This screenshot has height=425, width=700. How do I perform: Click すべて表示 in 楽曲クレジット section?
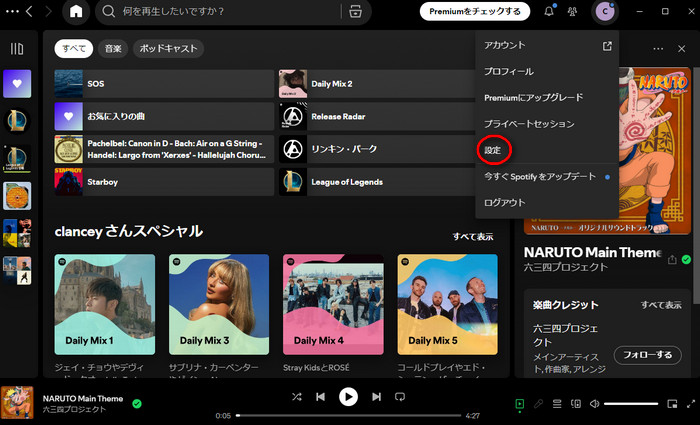[661, 305]
